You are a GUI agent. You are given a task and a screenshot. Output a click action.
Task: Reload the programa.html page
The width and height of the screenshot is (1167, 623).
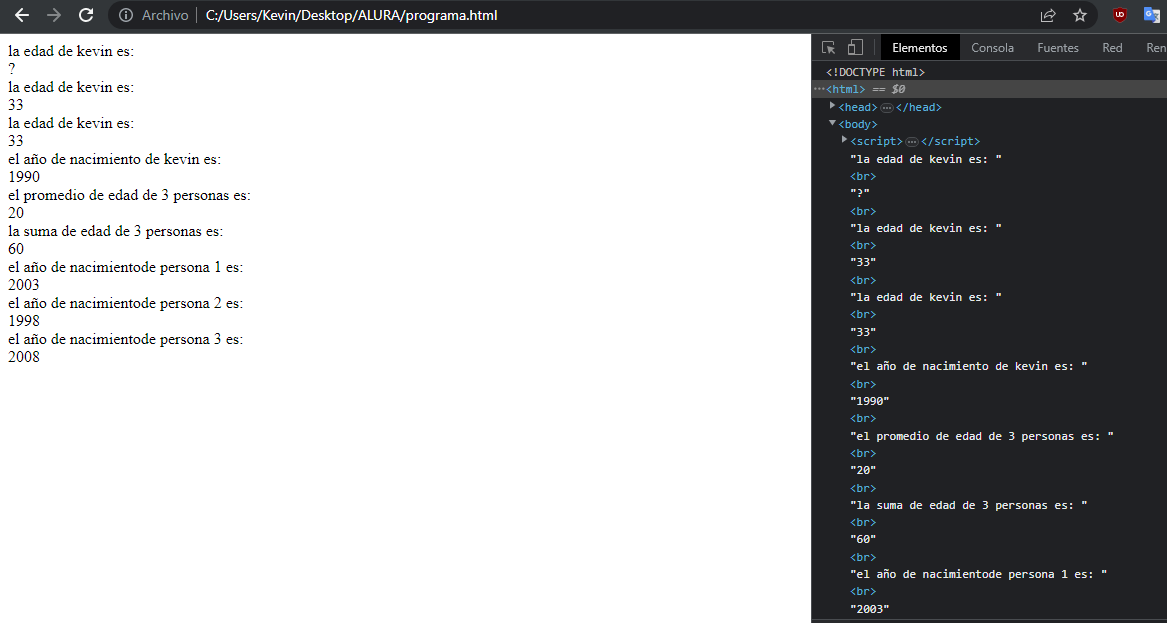(x=86, y=15)
